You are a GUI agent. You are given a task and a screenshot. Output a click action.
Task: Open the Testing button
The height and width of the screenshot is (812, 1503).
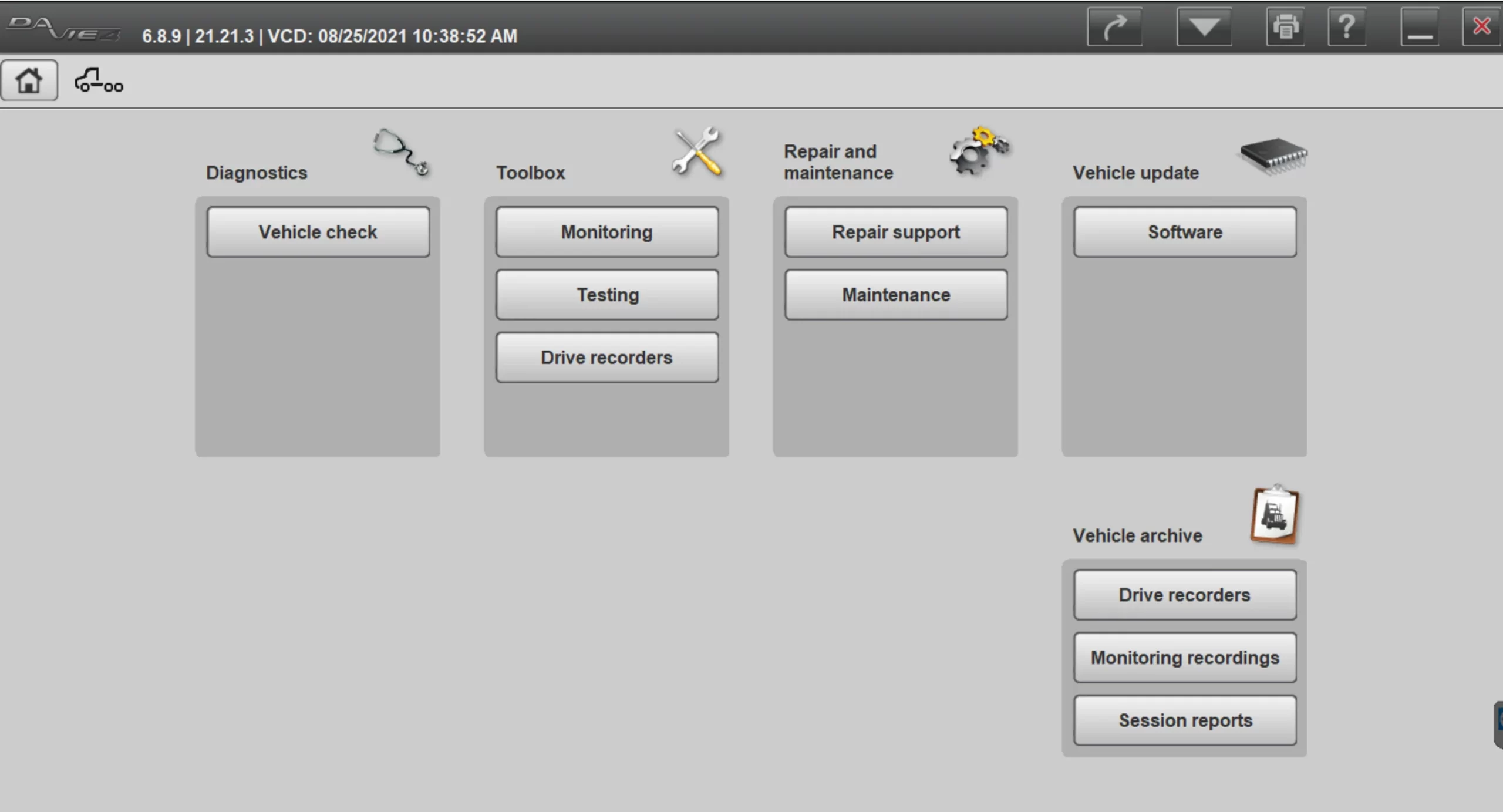pos(606,295)
